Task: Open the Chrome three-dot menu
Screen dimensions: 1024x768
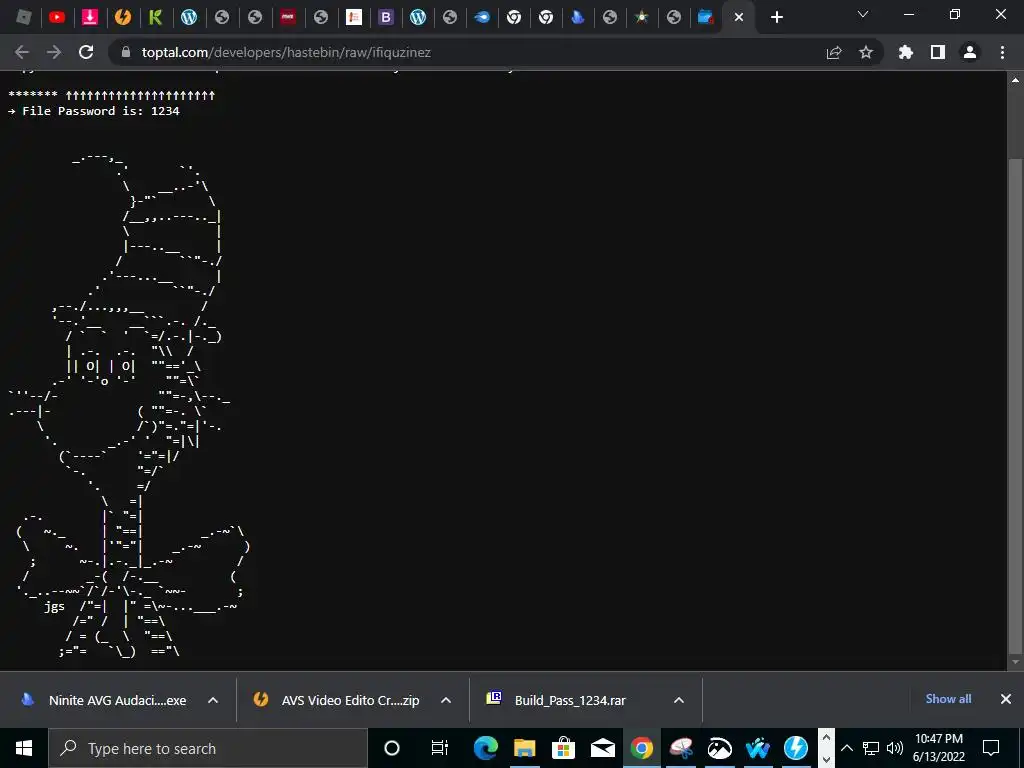Action: (x=1002, y=52)
